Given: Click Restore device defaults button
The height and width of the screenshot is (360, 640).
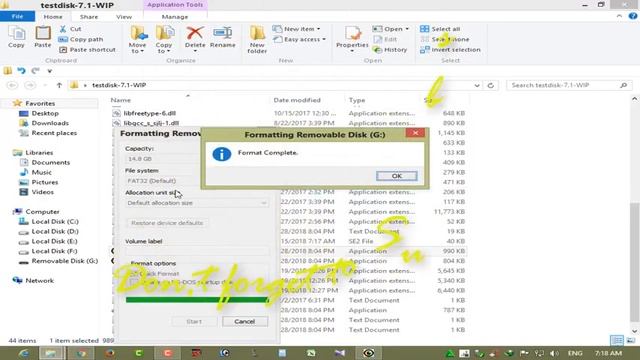Looking at the screenshot, I should 167,223.
